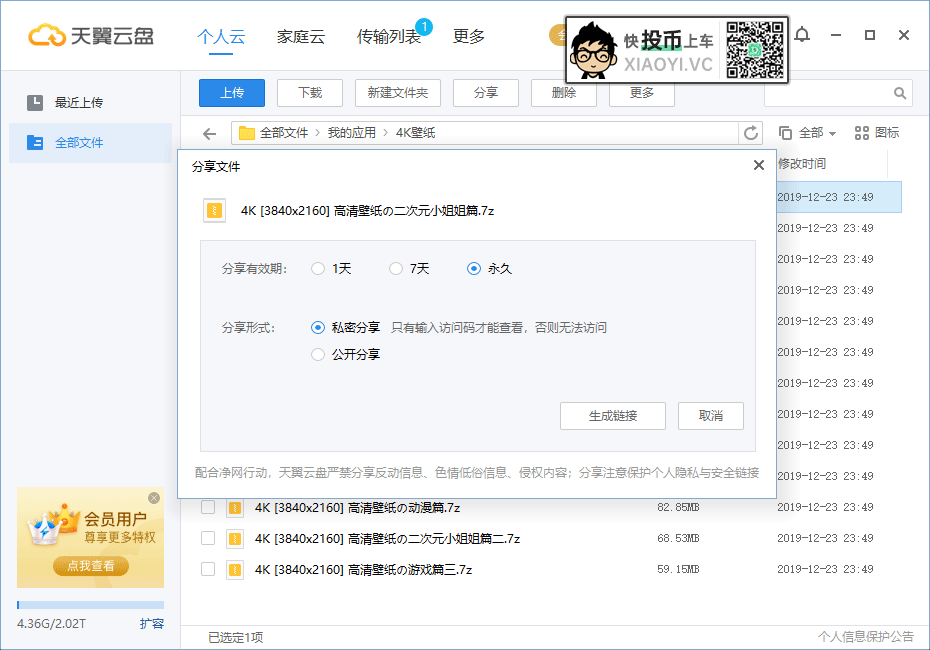Click the 扩容 storage upgrade link
This screenshot has height=650, width=930.
151,622
